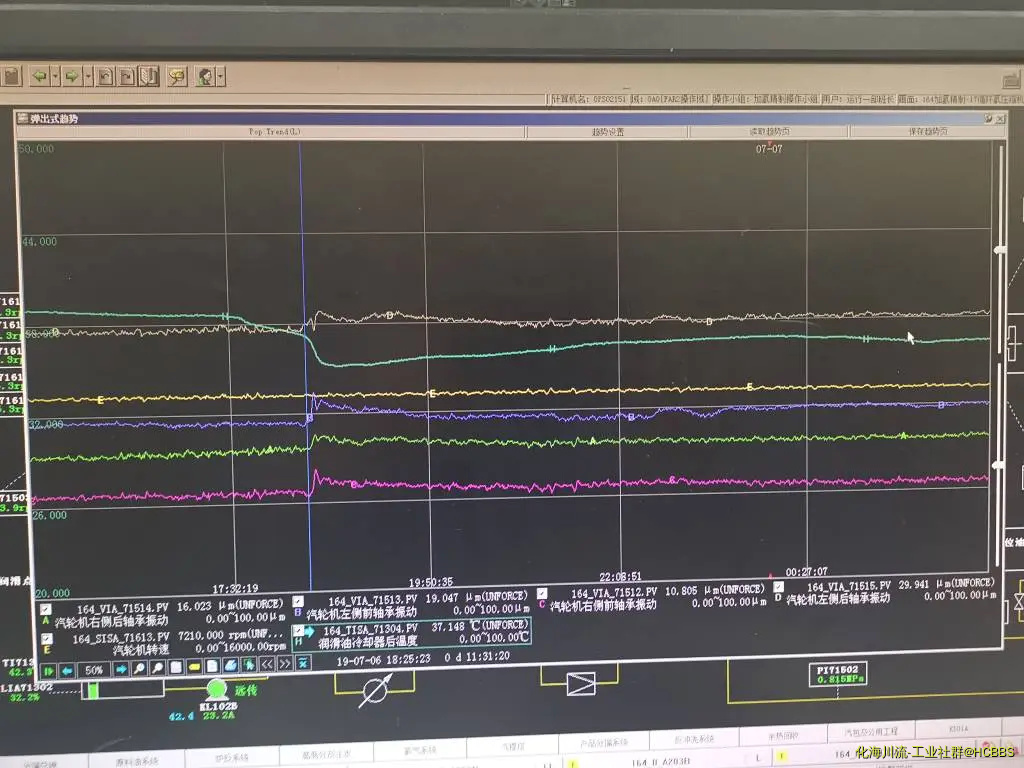Click the vertical scale slider at right edge
The height and width of the screenshot is (768, 1024).
pos(997,250)
